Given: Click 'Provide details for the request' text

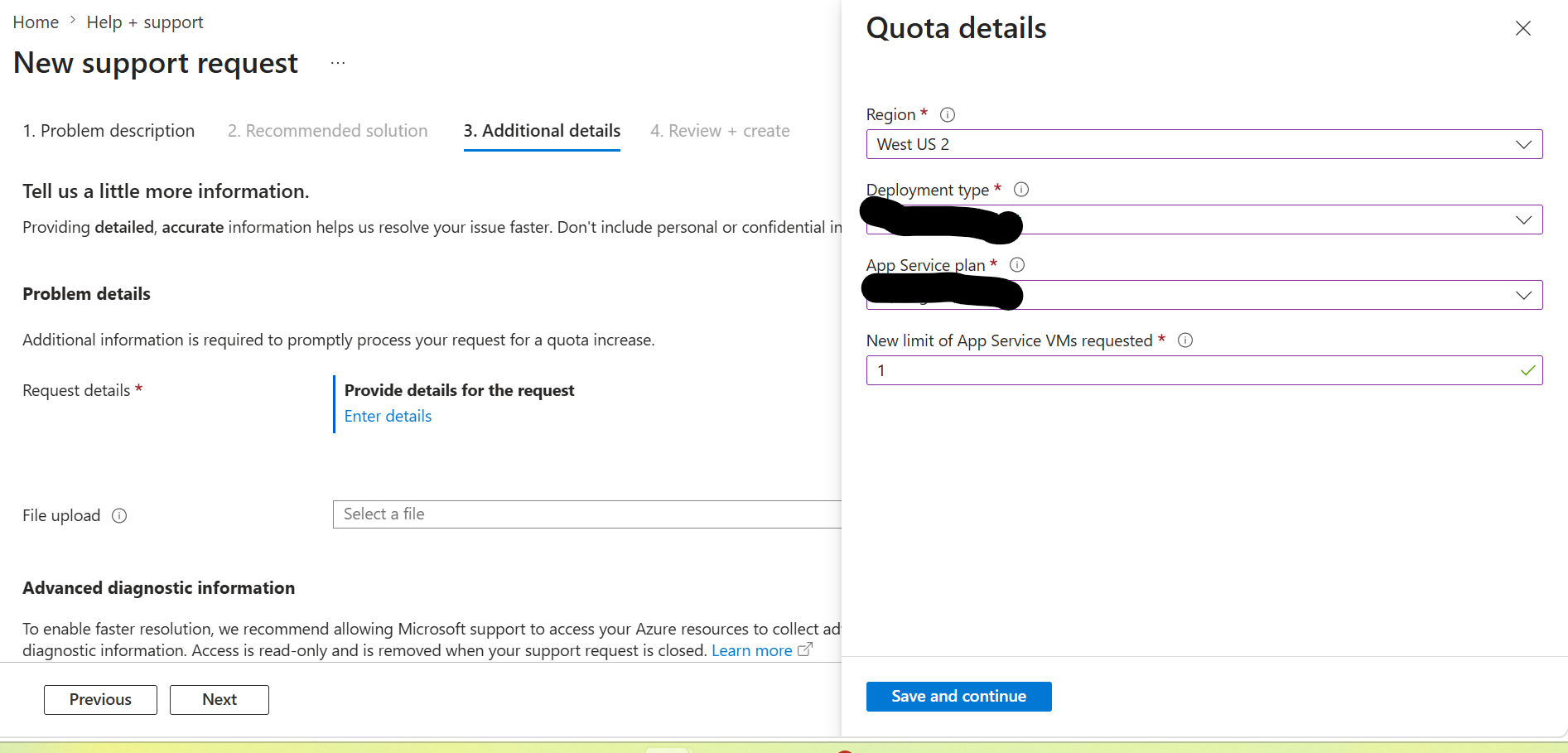Looking at the screenshot, I should [x=459, y=390].
